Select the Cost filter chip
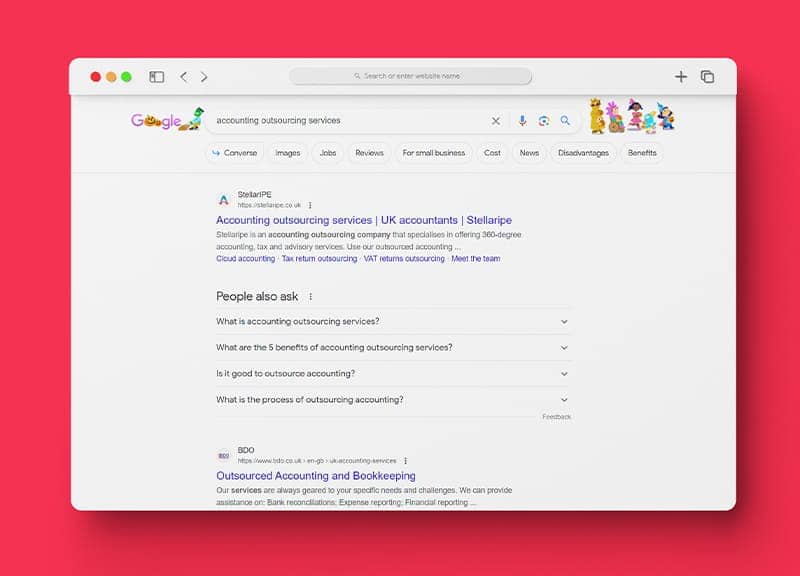The image size is (800, 576). 492,153
